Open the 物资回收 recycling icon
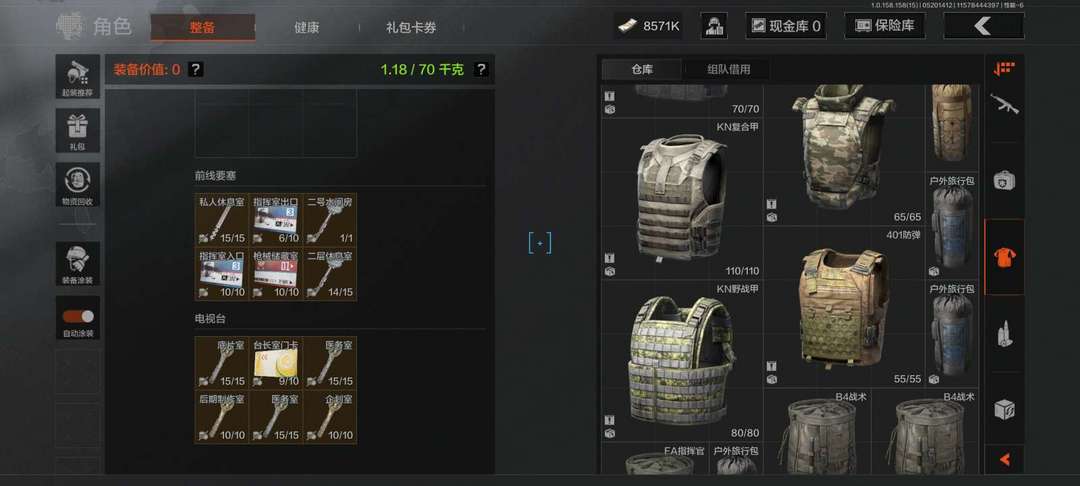The image size is (1080, 486). pos(78,184)
